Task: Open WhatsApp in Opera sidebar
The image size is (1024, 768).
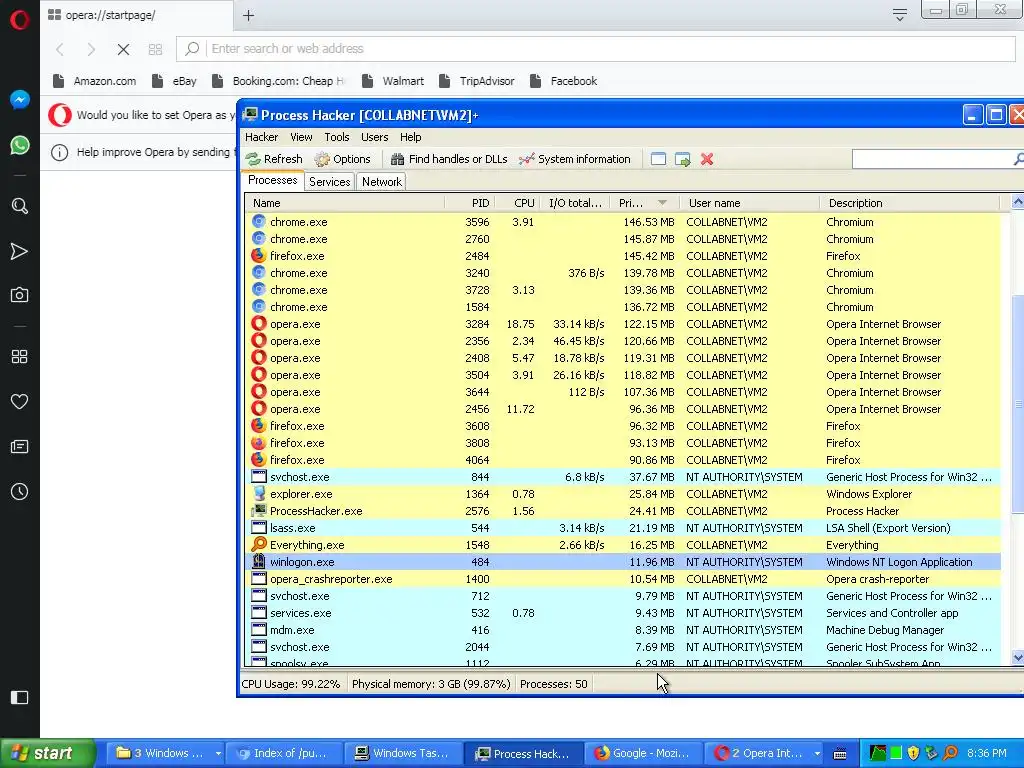Action: (20, 145)
